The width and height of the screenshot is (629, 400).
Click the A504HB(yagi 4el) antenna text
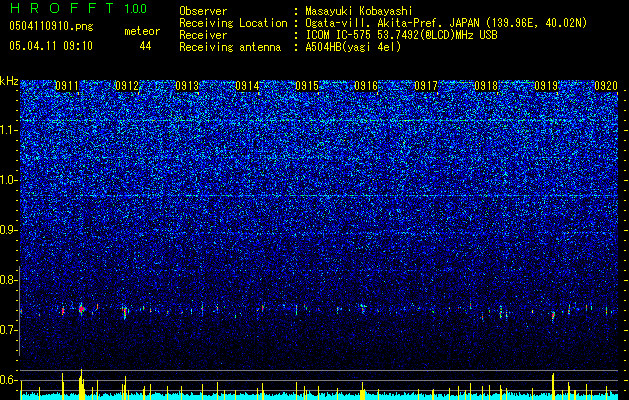[x=353, y=47]
